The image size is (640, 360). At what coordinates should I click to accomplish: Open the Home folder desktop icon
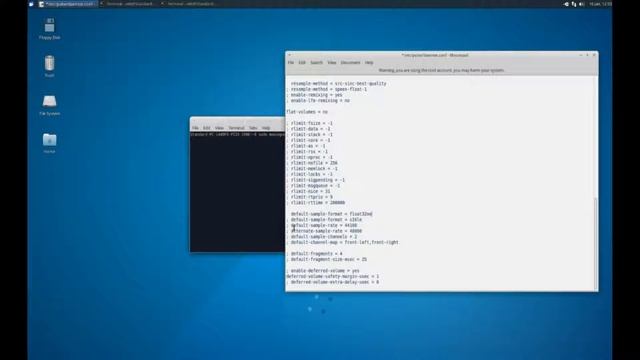49,142
